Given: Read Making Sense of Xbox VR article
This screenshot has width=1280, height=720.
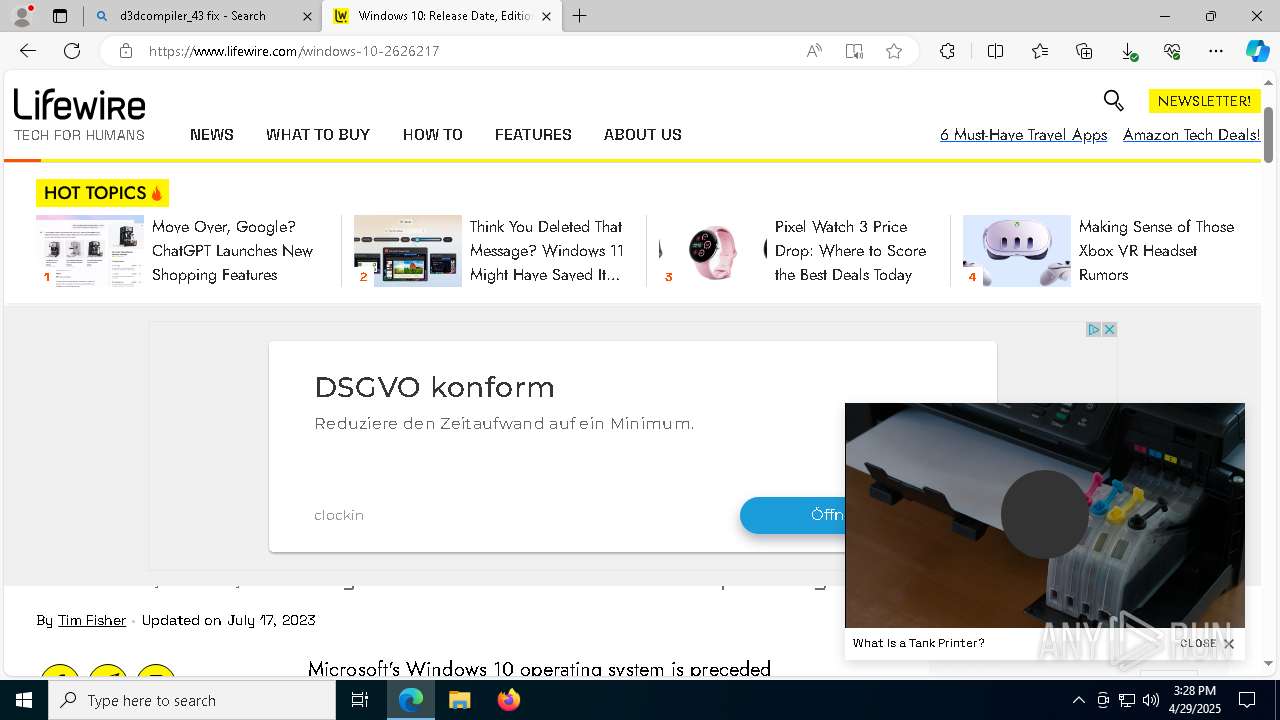Looking at the screenshot, I should pos(1156,251).
